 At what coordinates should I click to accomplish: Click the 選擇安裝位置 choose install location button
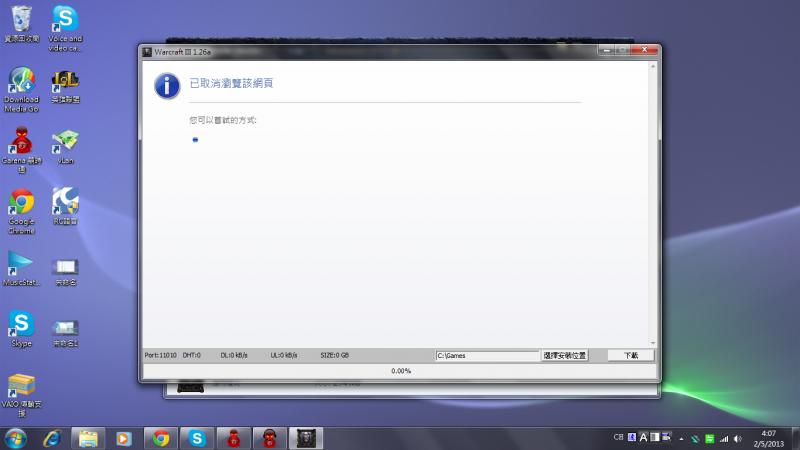[564, 356]
